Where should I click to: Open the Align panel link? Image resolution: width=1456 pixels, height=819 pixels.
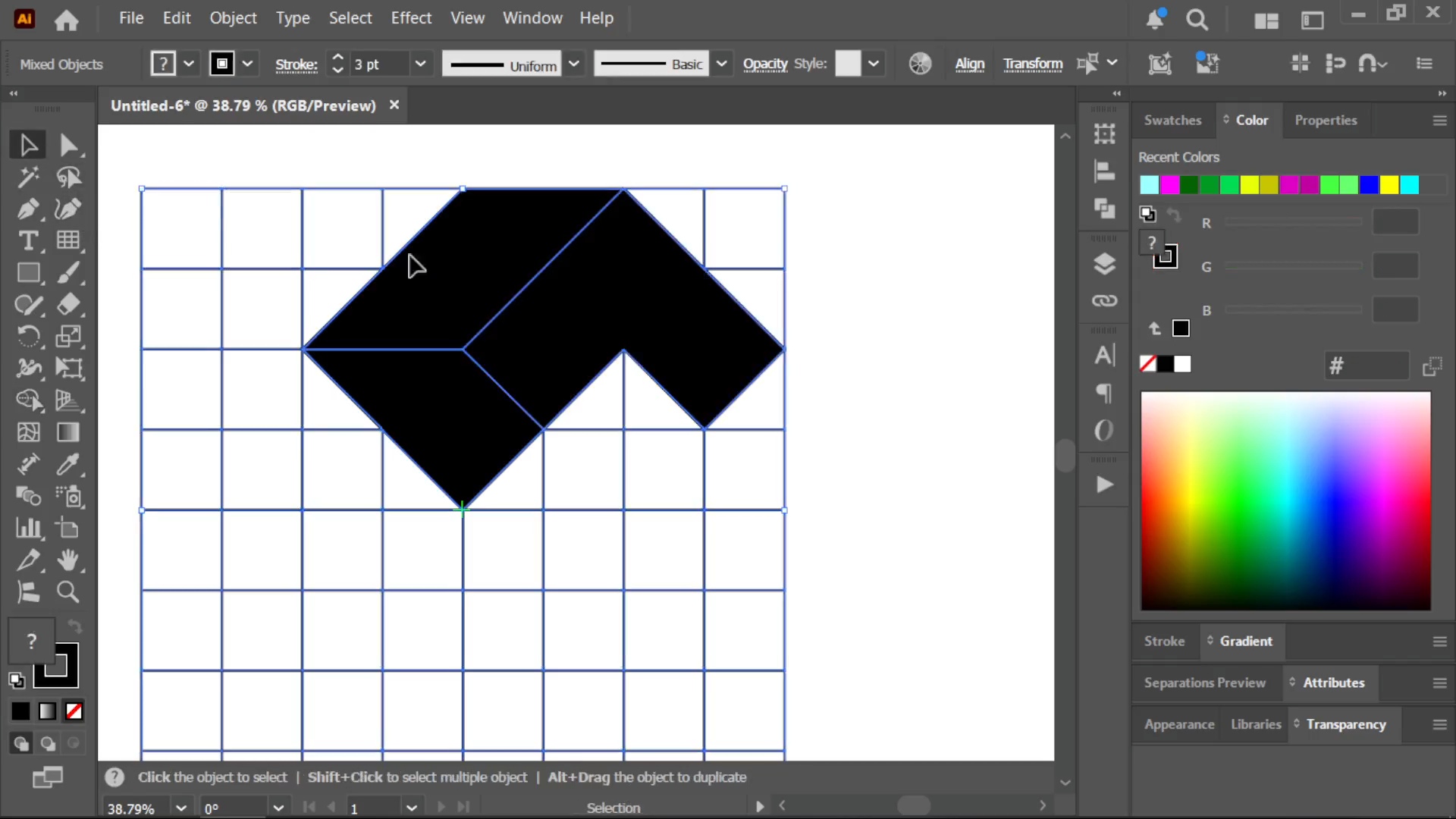[x=969, y=64]
